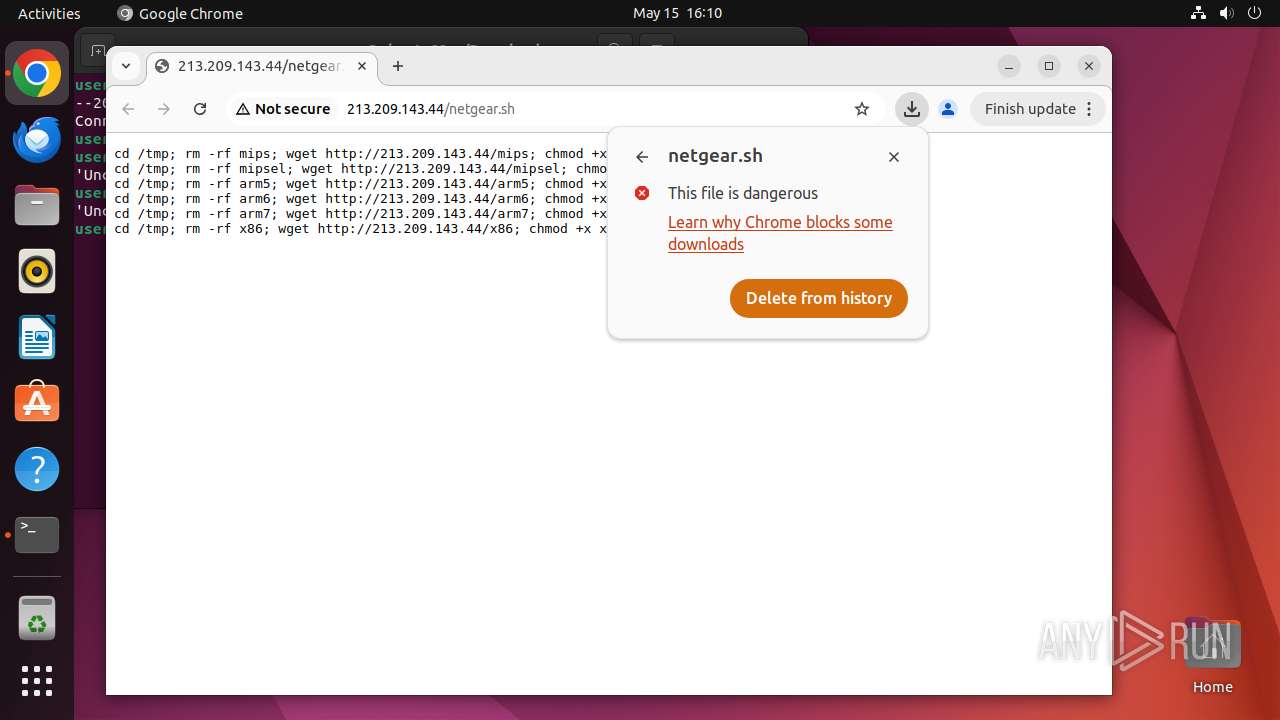Click Delete from history button

click(819, 298)
